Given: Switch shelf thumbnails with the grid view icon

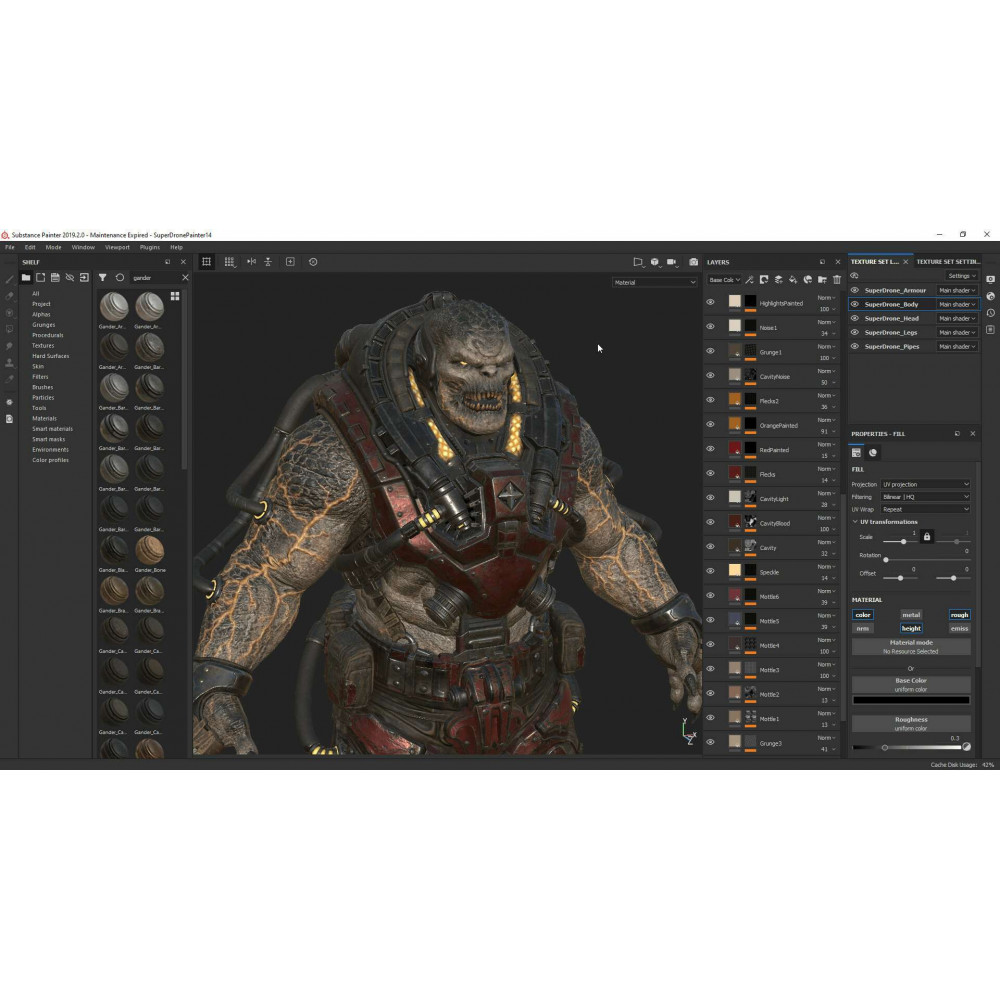Looking at the screenshot, I should tap(175, 296).
